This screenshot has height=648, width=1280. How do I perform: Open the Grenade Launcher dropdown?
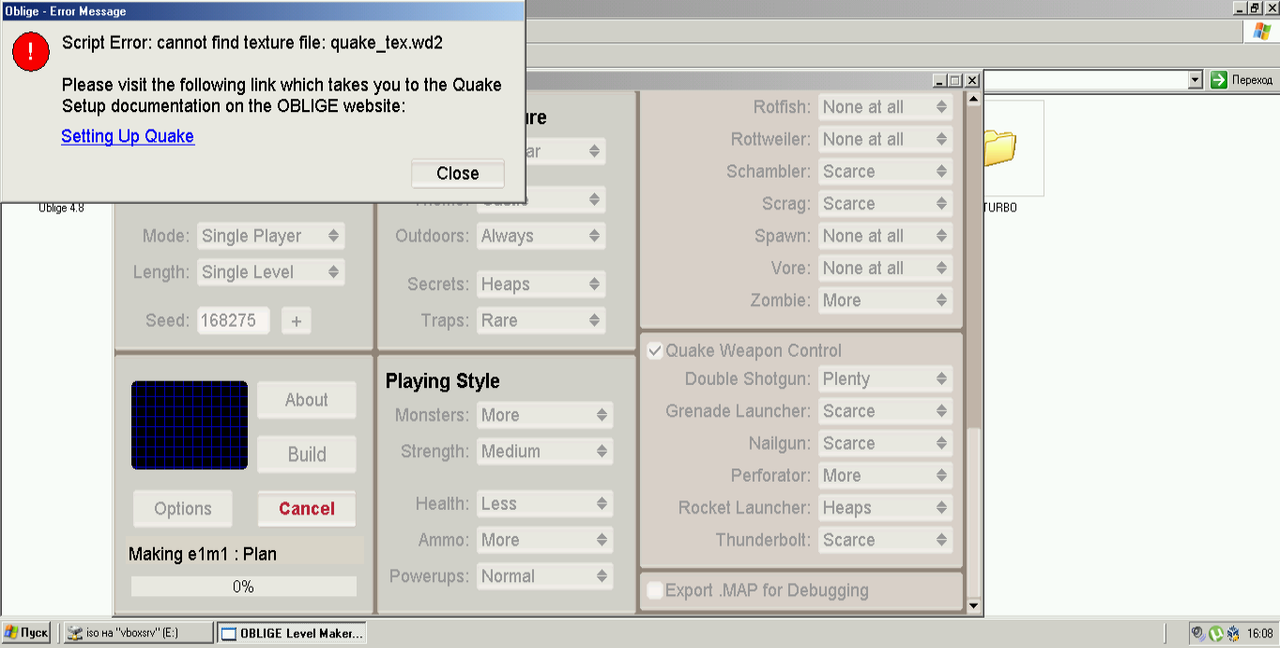click(885, 411)
